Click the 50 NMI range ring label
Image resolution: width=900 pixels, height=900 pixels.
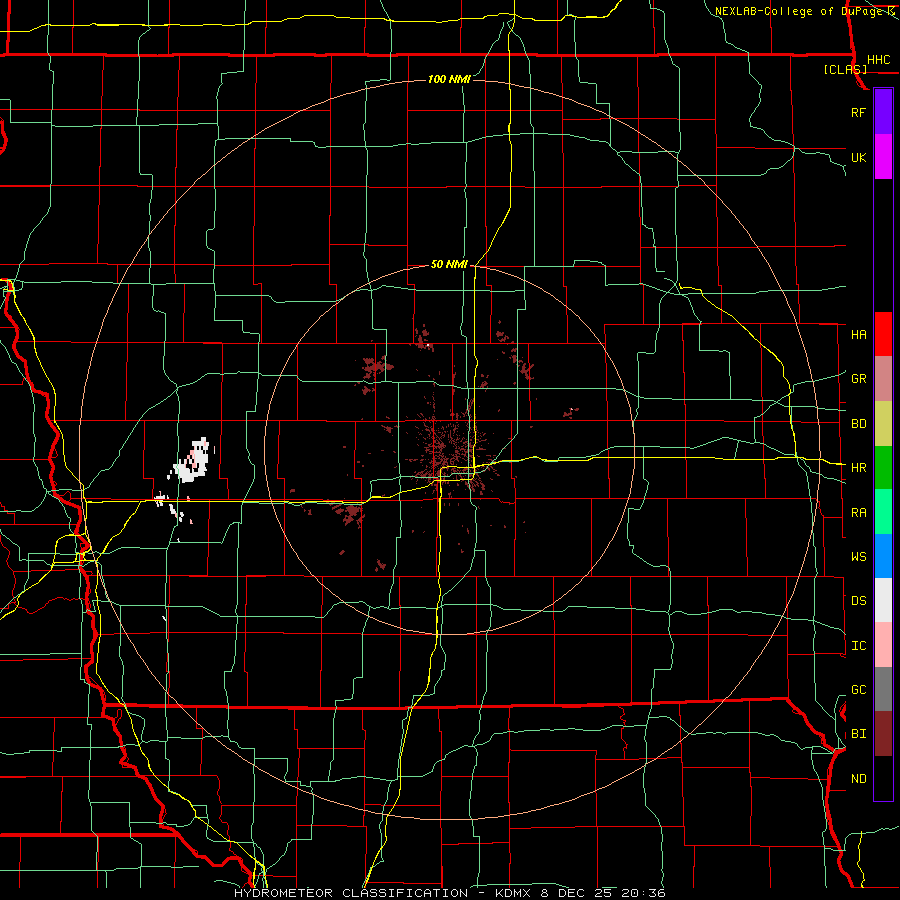tap(449, 264)
